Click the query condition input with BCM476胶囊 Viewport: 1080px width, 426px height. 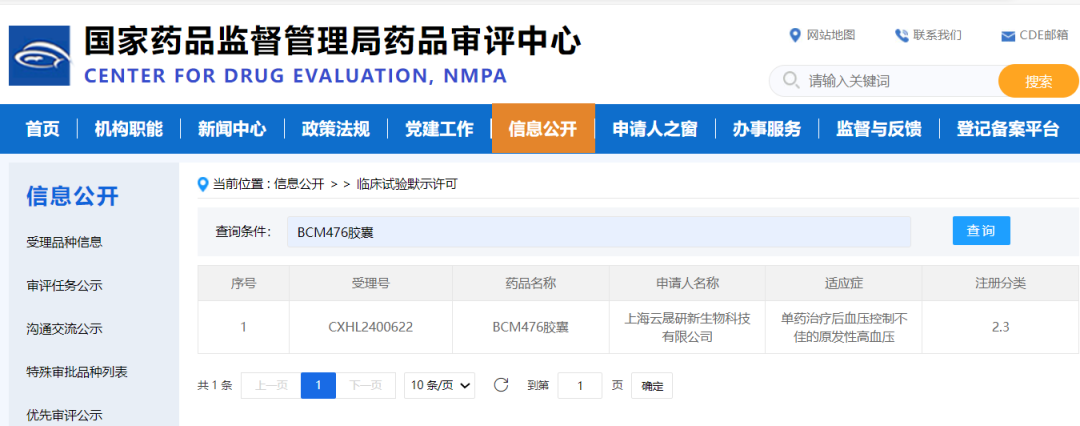tap(599, 232)
